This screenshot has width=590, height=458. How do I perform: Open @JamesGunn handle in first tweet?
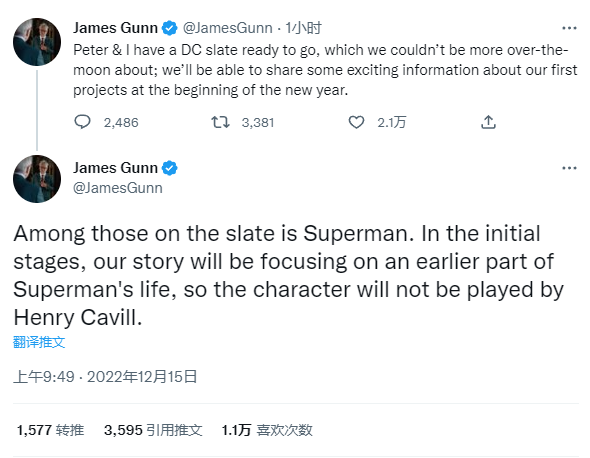(x=227, y=28)
